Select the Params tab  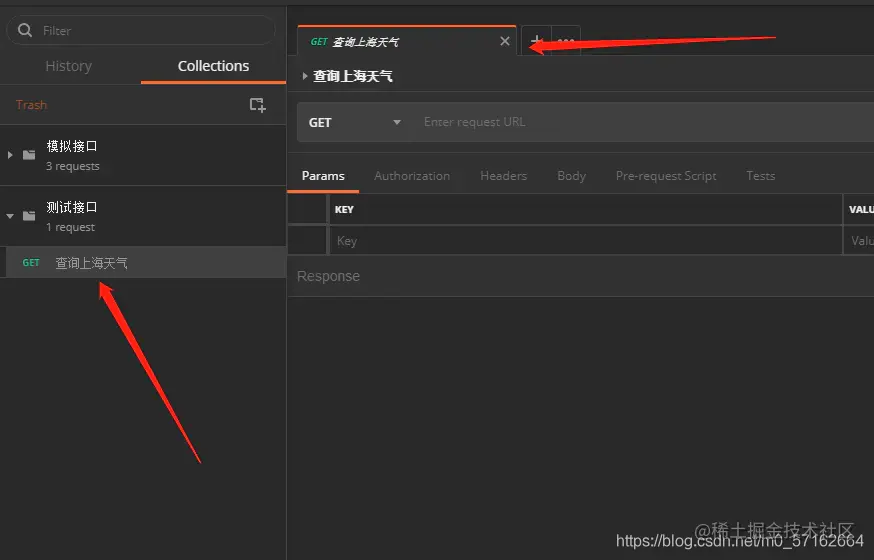[x=323, y=176]
